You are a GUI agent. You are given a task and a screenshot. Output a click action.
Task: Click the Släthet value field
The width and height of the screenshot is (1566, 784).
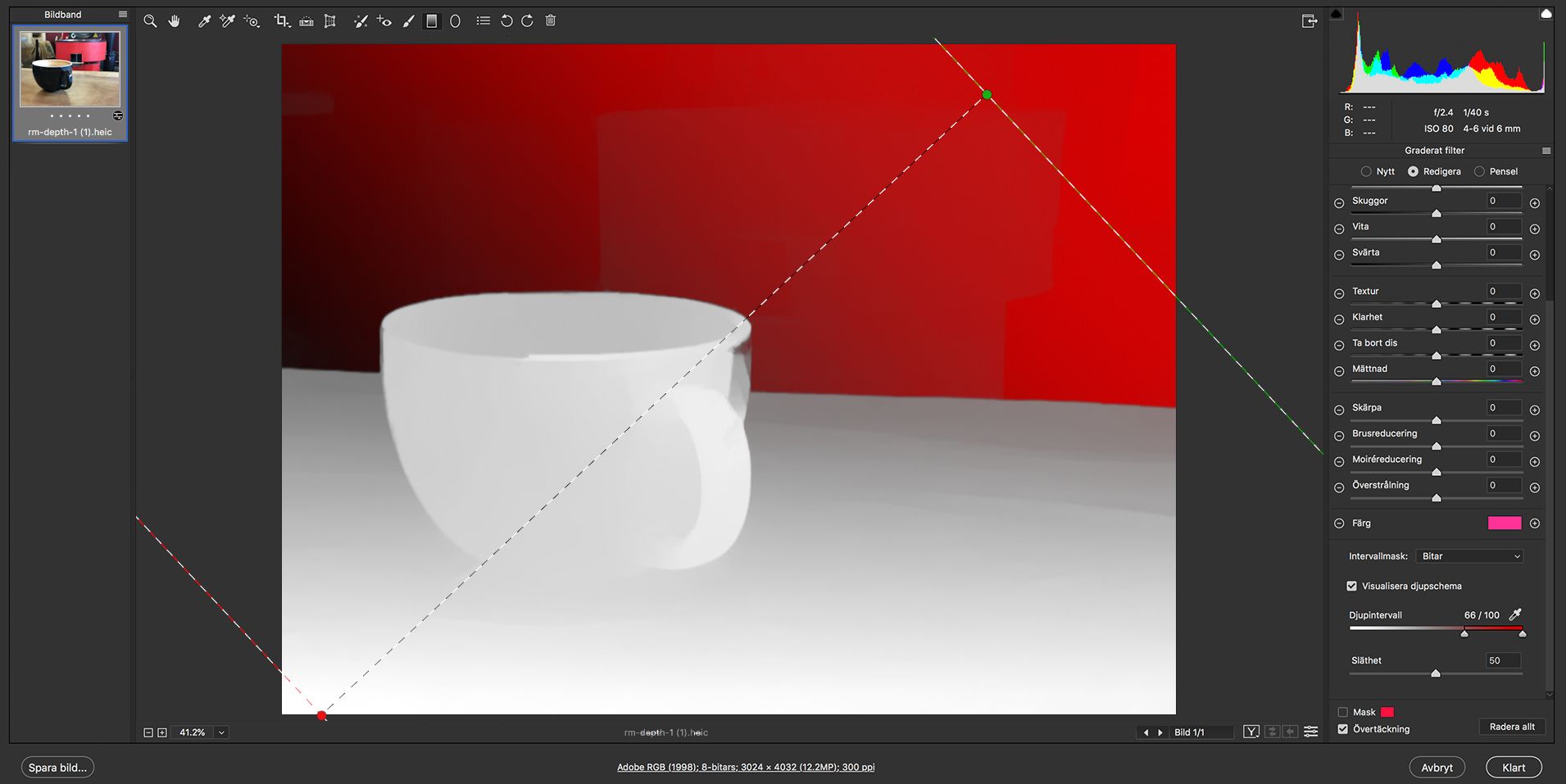[x=1504, y=660]
